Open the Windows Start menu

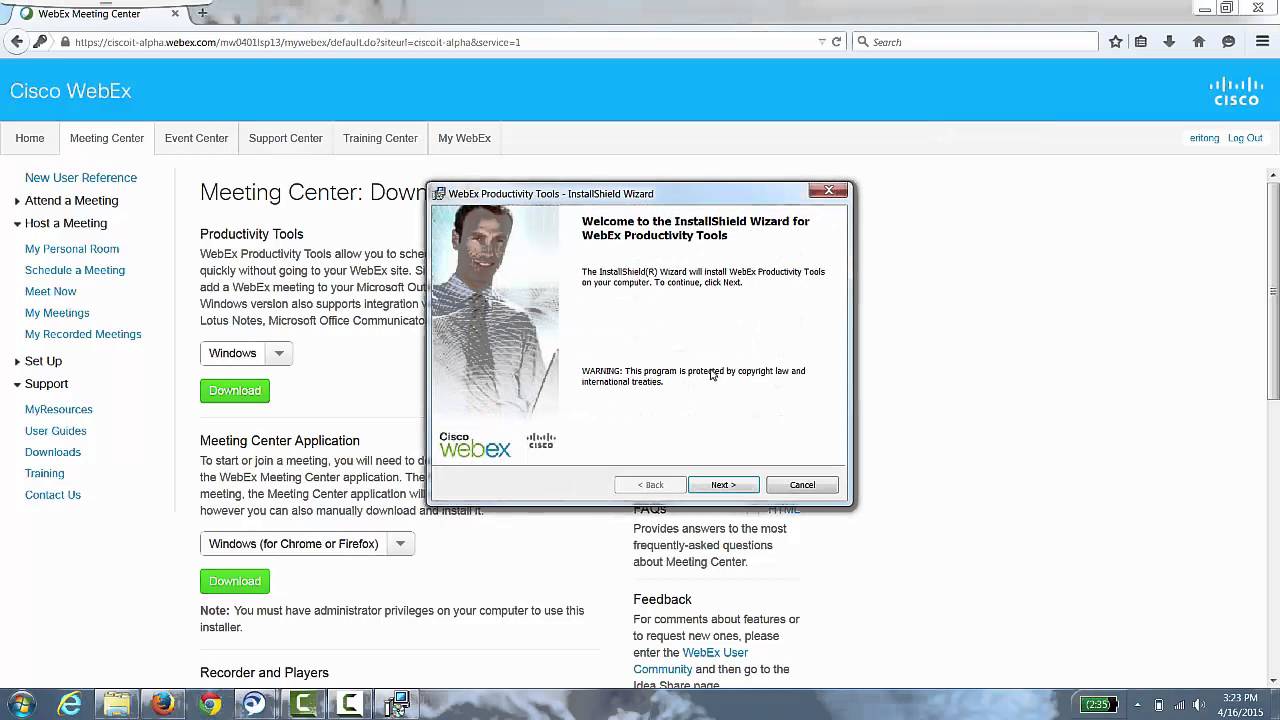(x=21, y=704)
